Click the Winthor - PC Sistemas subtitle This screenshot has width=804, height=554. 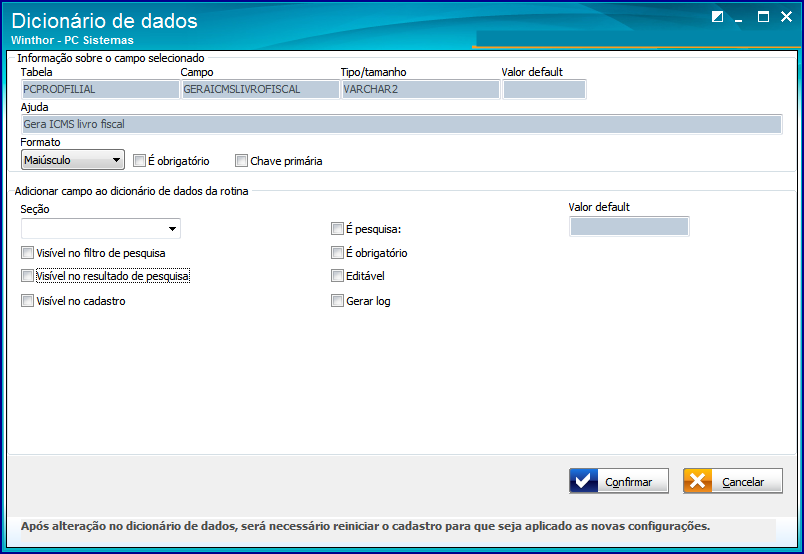(72, 40)
